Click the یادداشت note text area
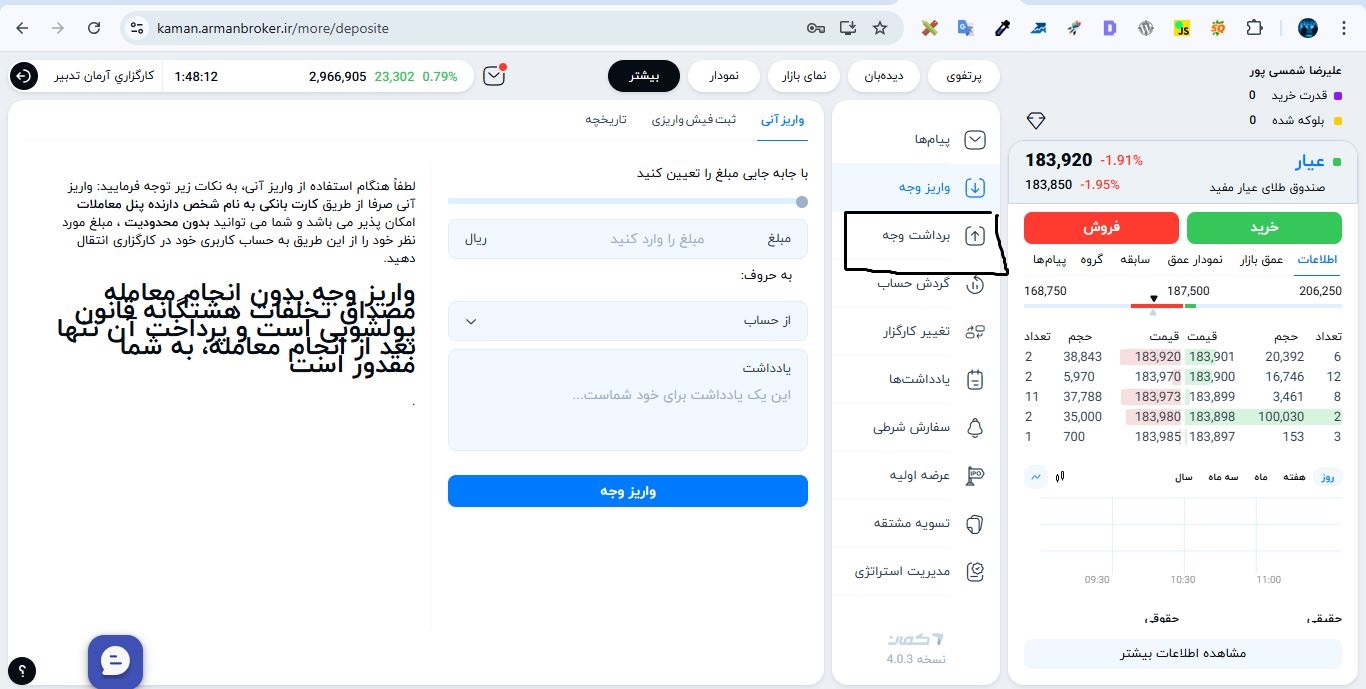Image resolution: width=1366 pixels, height=689 pixels. point(628,400)
